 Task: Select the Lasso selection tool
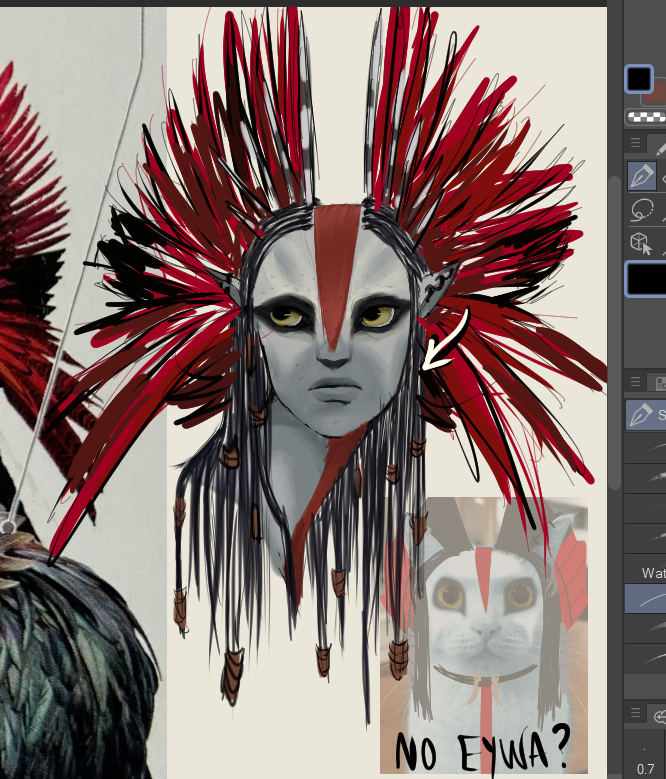pyautogui.click(x=642, y=210)
